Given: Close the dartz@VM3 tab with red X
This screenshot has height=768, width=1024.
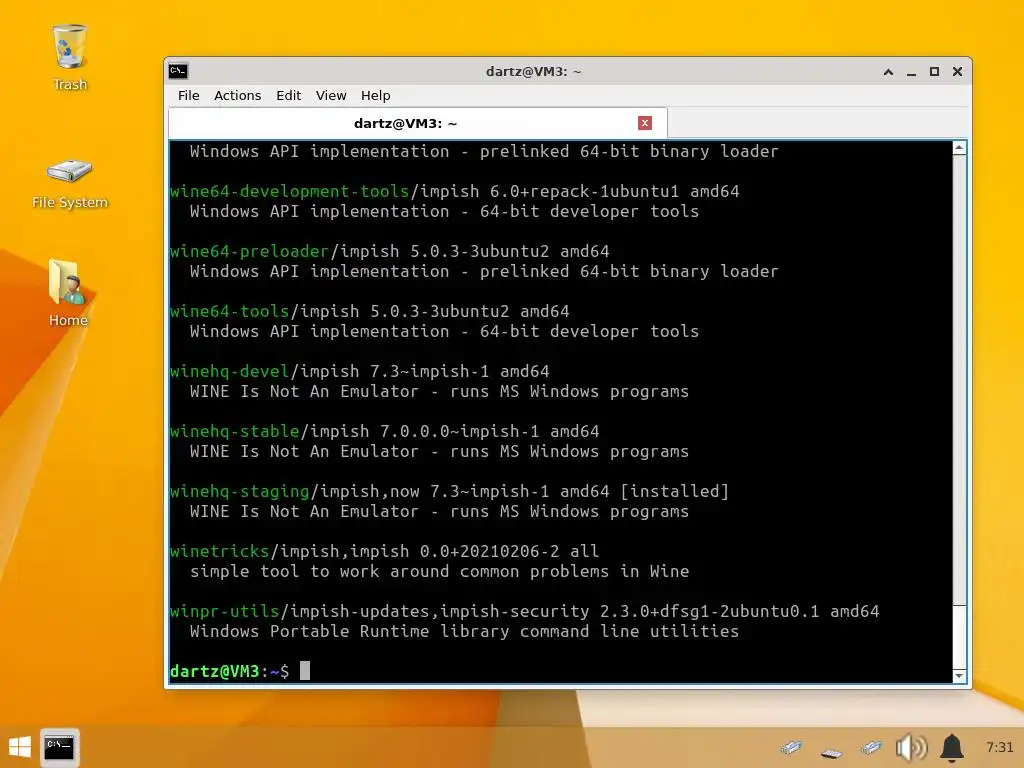Looking at the screenshot, I should [645, 123].
